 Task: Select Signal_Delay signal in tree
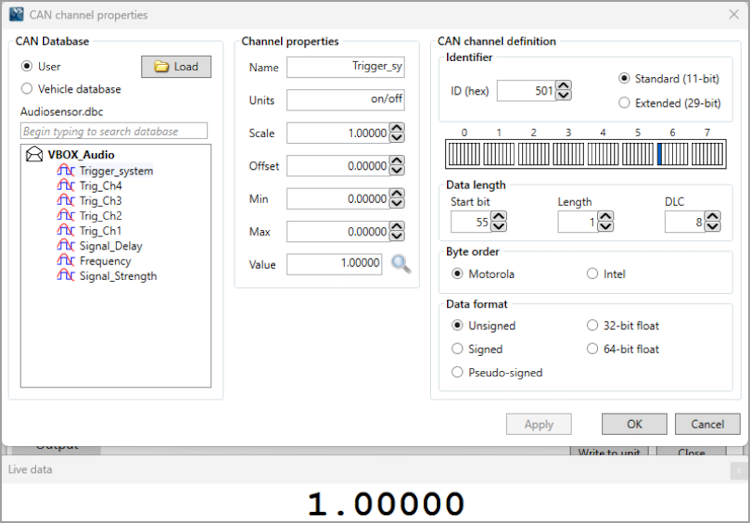111,246
